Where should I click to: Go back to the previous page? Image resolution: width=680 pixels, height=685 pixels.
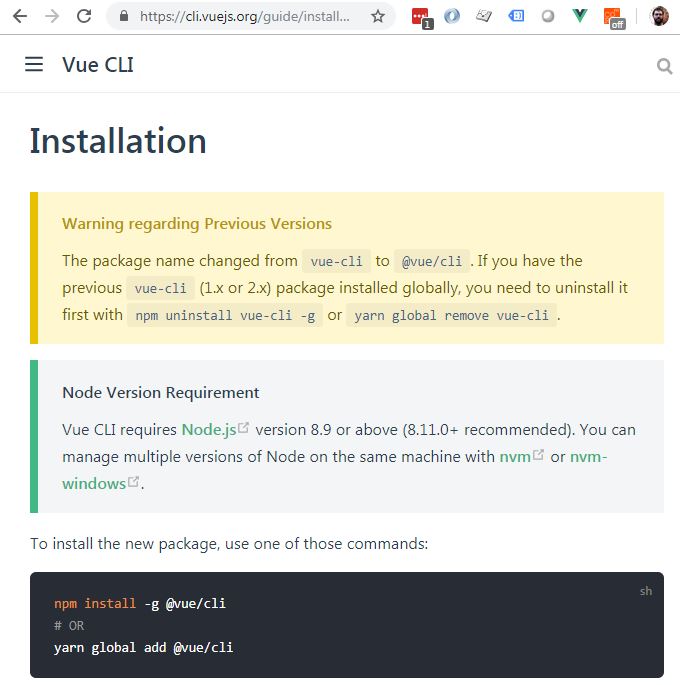coord(20,17)
